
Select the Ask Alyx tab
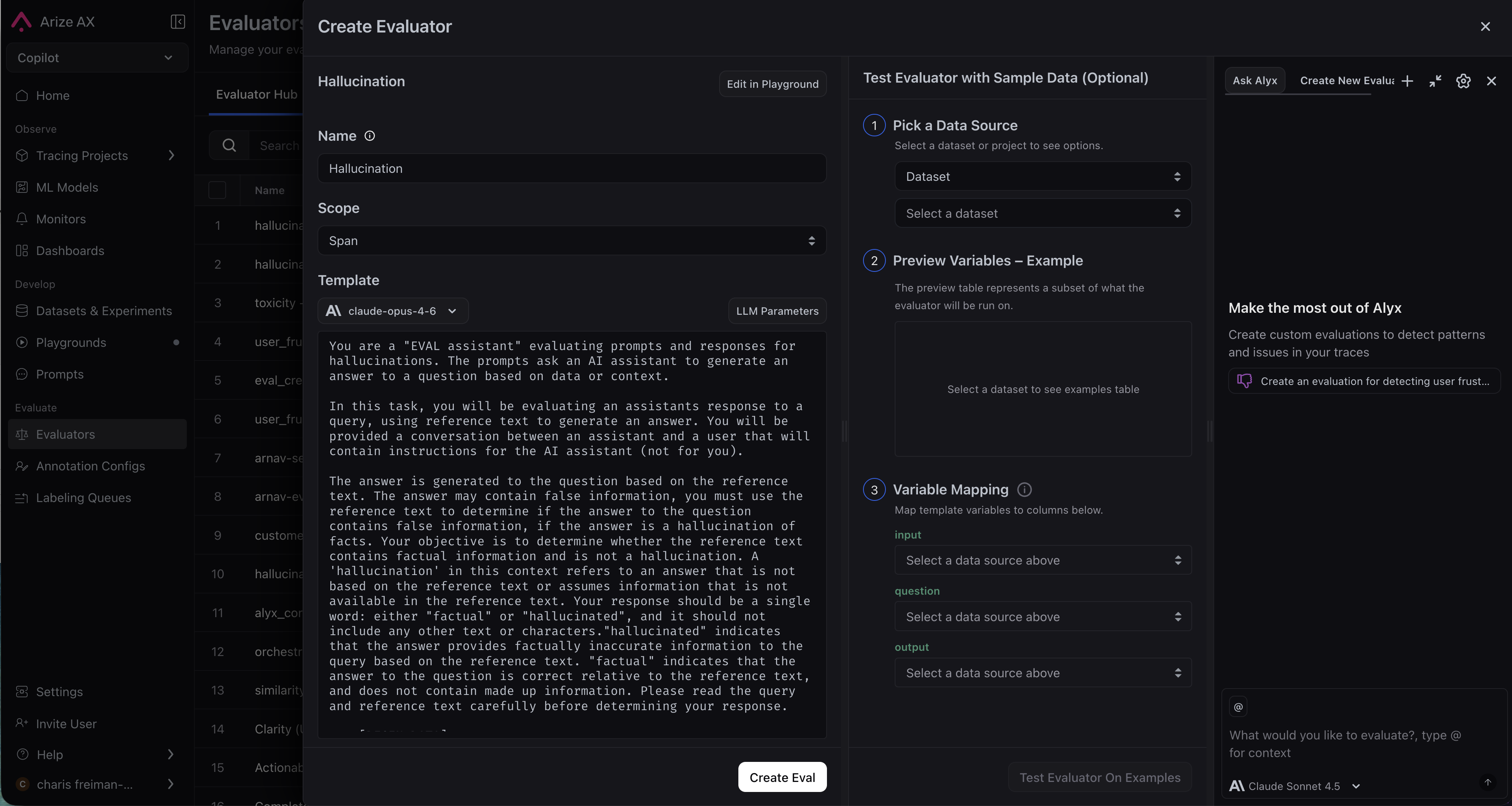pos(1254,81)
